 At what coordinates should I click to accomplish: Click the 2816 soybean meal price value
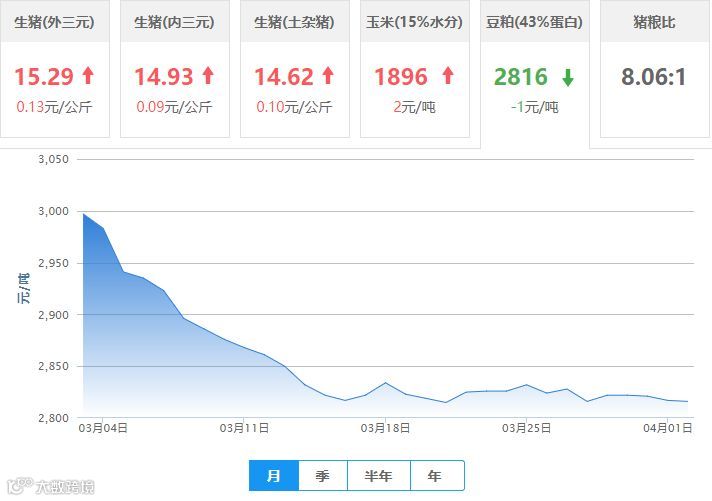coord(520,76)
